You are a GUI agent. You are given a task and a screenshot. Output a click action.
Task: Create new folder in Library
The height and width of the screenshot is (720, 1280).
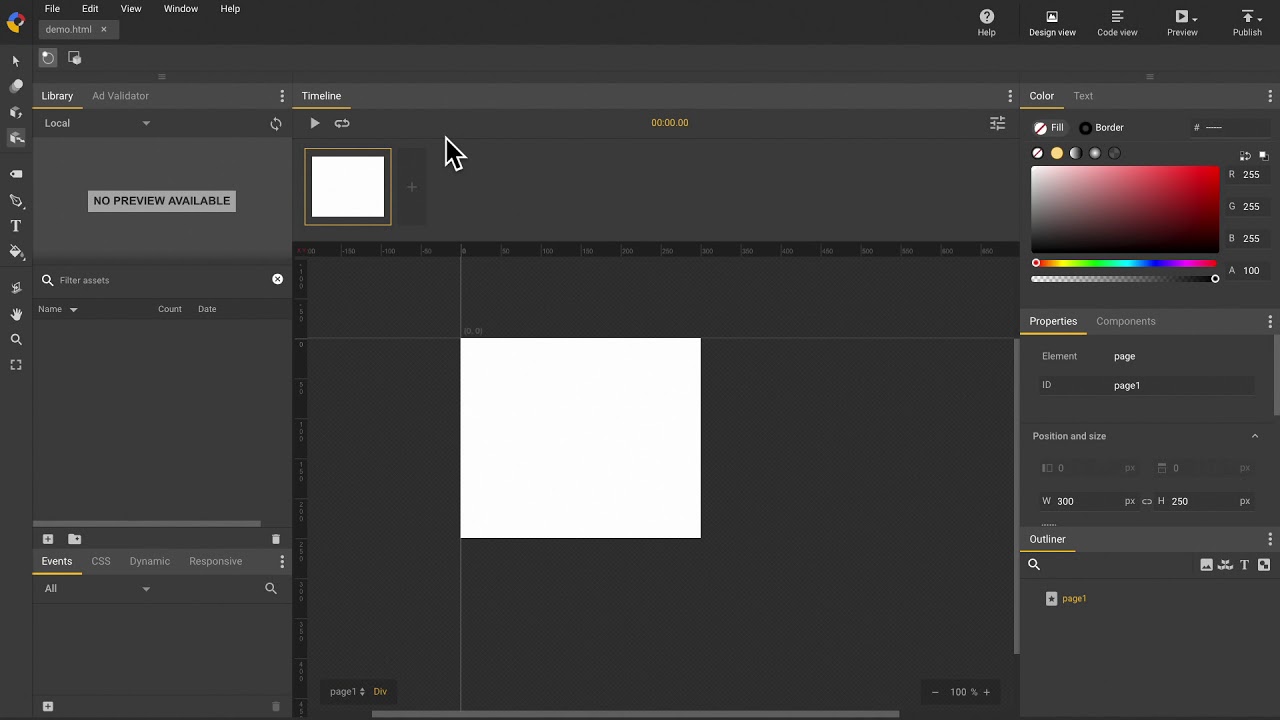pos(74,539)
